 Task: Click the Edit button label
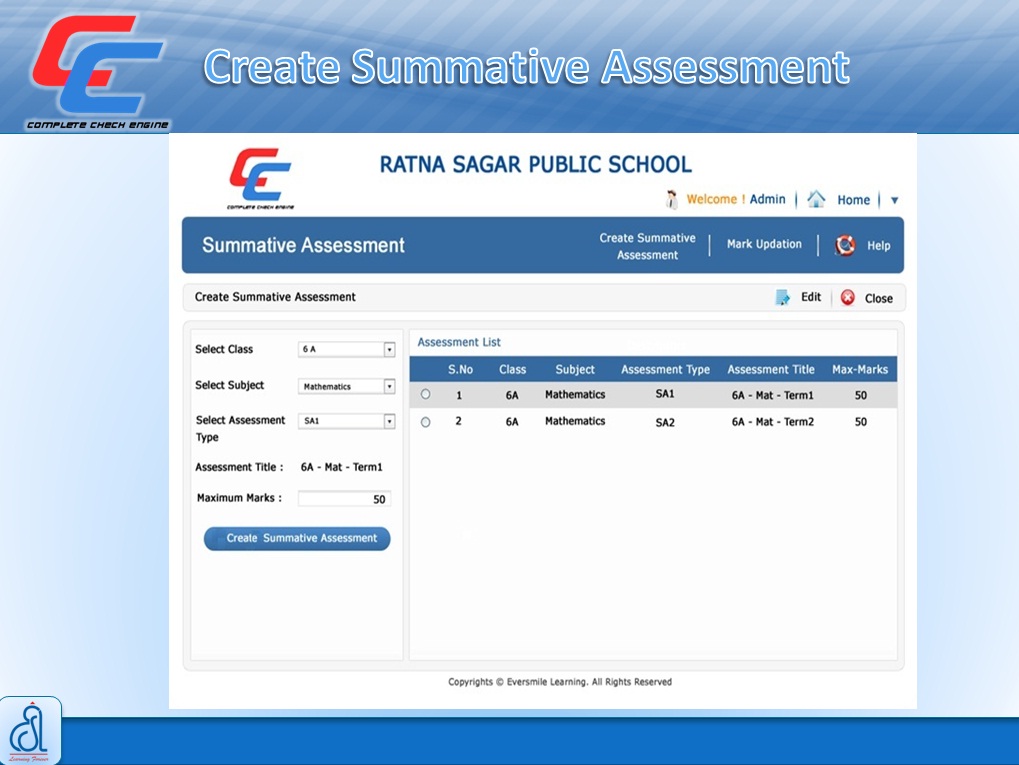(811, 297)
